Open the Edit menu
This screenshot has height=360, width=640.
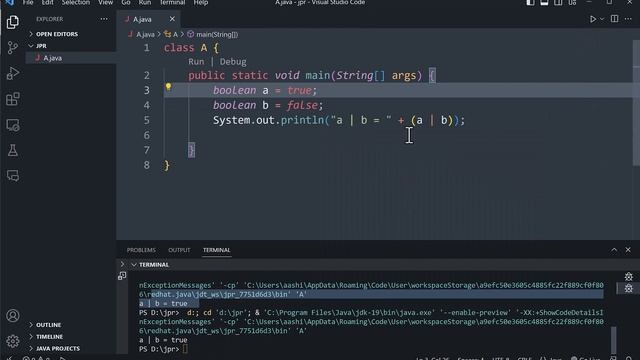(47, 2)
